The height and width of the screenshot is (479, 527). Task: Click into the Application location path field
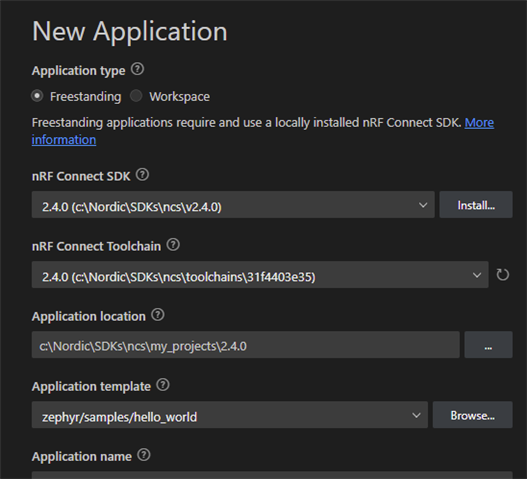[x=246, y=345]
